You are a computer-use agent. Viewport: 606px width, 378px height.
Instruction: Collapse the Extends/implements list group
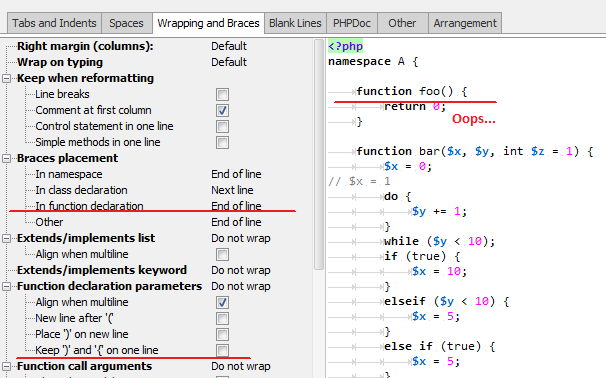pyautogui.click(x=6, y=238)
